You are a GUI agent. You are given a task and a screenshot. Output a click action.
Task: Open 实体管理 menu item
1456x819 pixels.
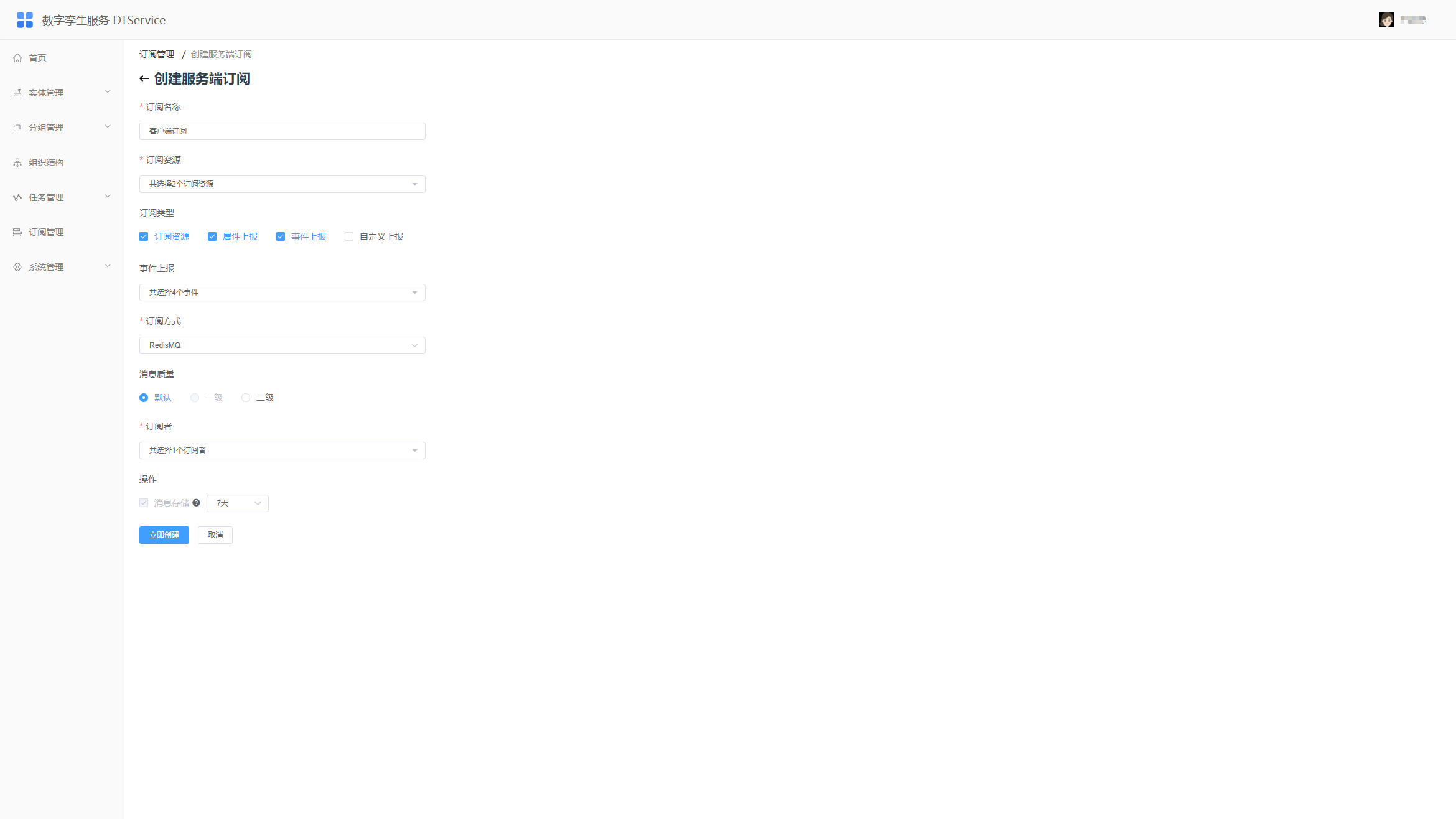62,93
